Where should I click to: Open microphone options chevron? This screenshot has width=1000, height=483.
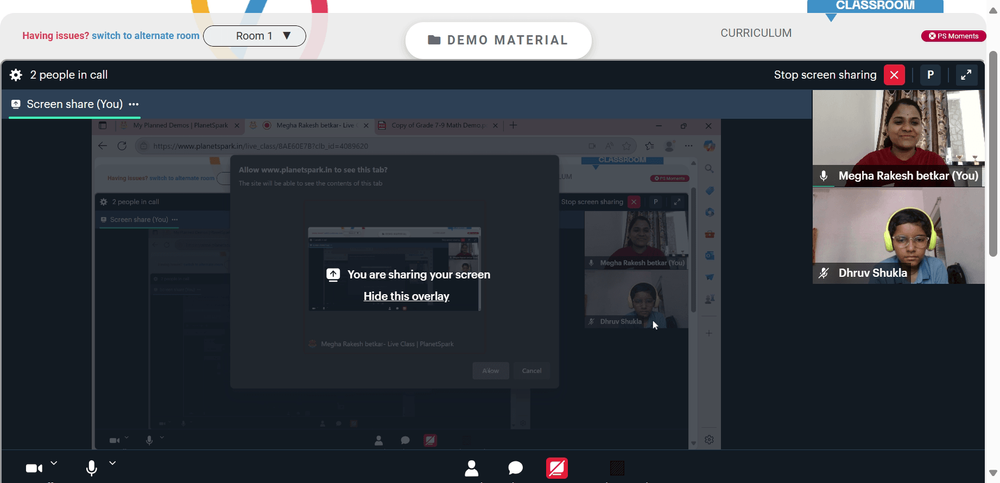[112, 463]
